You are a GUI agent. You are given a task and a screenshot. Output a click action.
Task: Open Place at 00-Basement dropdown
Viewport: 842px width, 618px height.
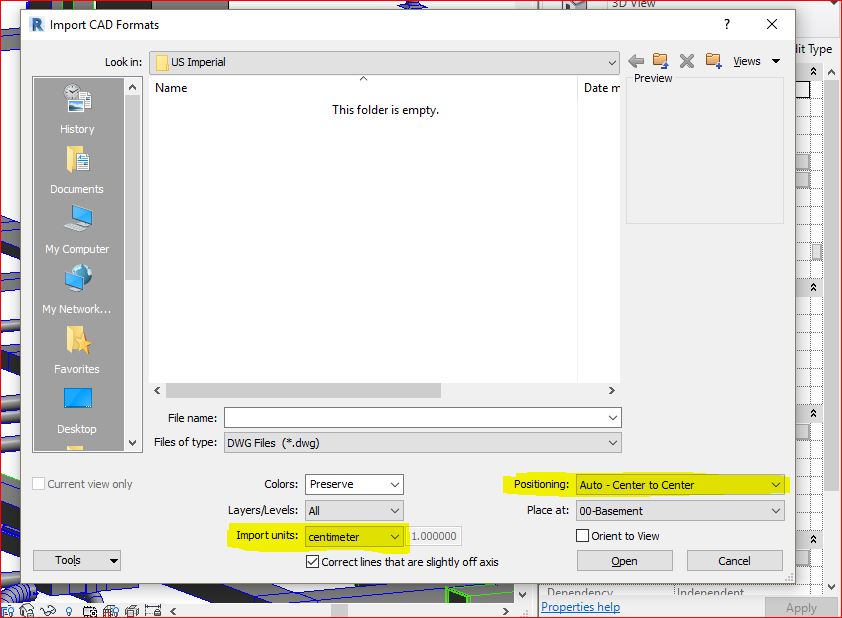coord(680,511)
